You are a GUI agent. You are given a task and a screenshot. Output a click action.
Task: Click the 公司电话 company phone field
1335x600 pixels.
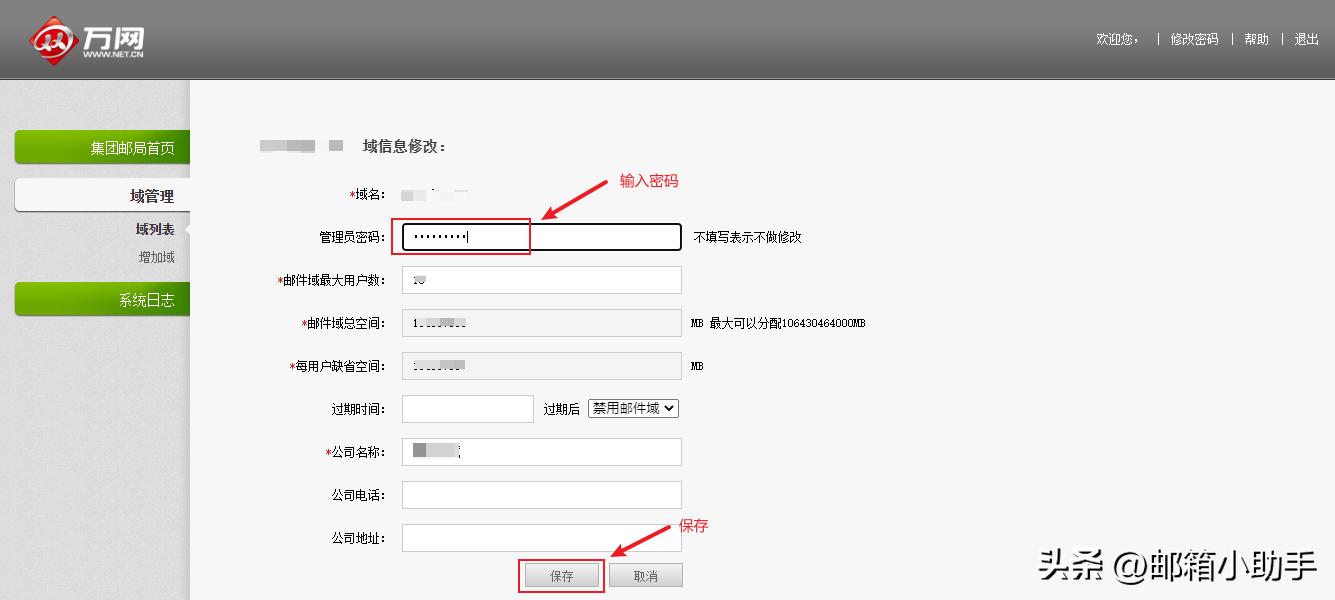click(540, 494)
